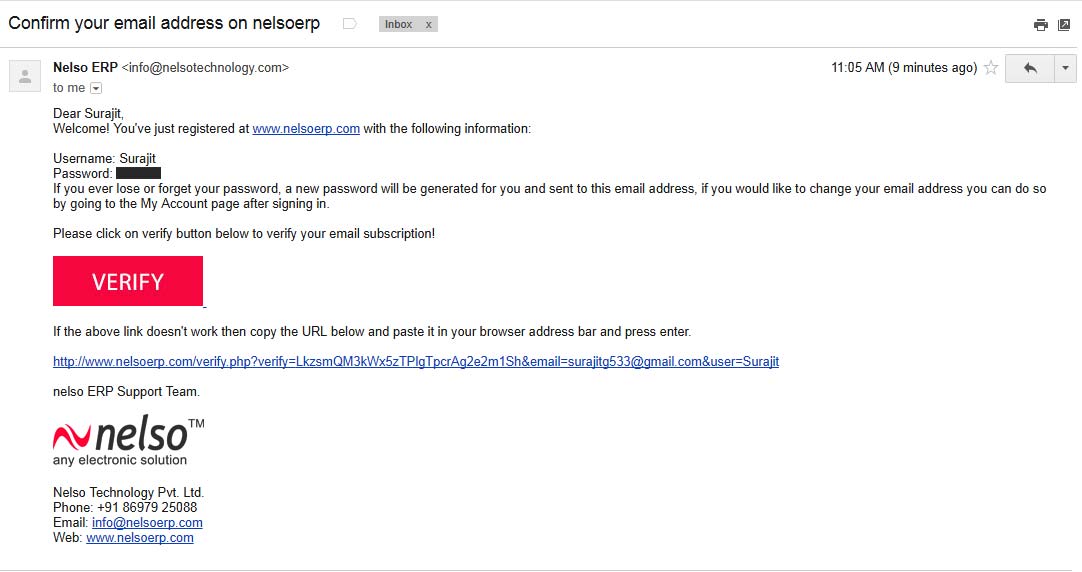The height and width of the screenshot is (572, 1082).
Task: Open more reply options dropdown arrow
Action: click(x=1065, y=68)
